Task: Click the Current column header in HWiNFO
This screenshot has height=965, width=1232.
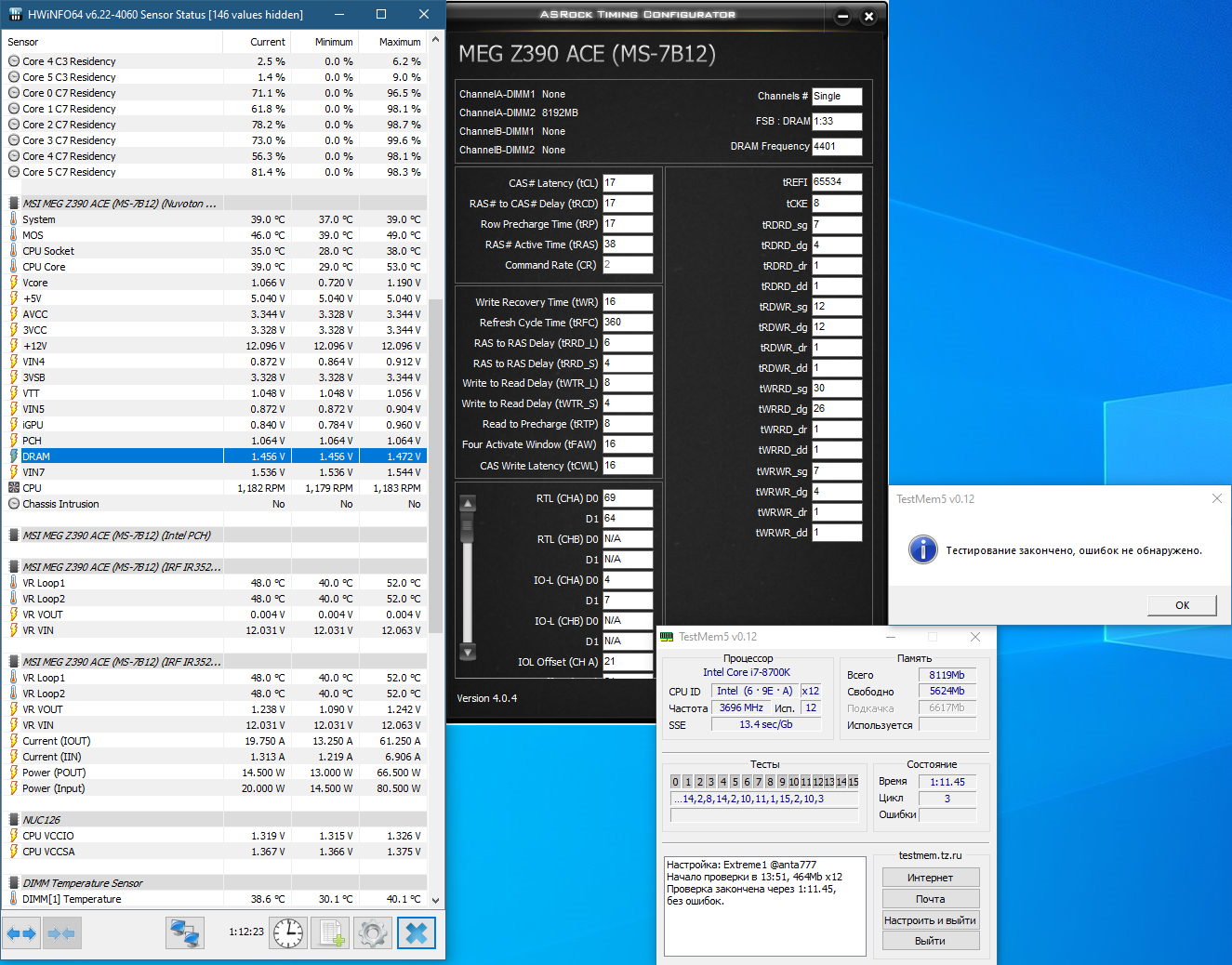Action: point(258,42)
